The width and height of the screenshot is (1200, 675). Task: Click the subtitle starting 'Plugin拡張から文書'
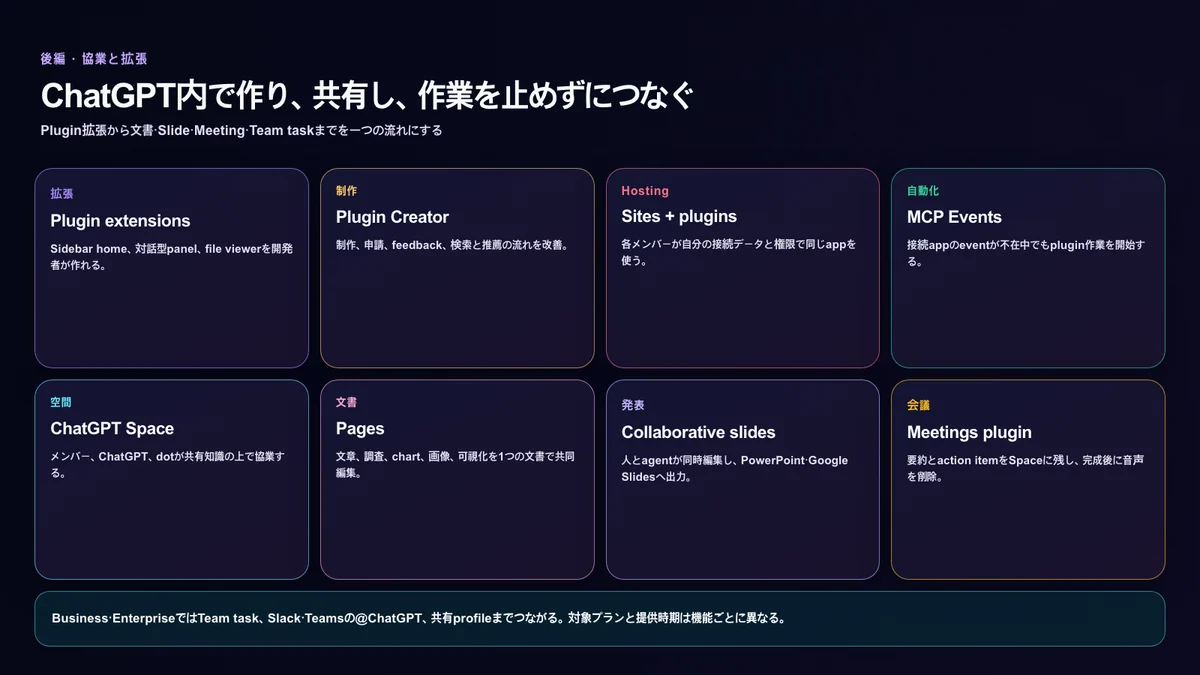(x=241, y=130)
